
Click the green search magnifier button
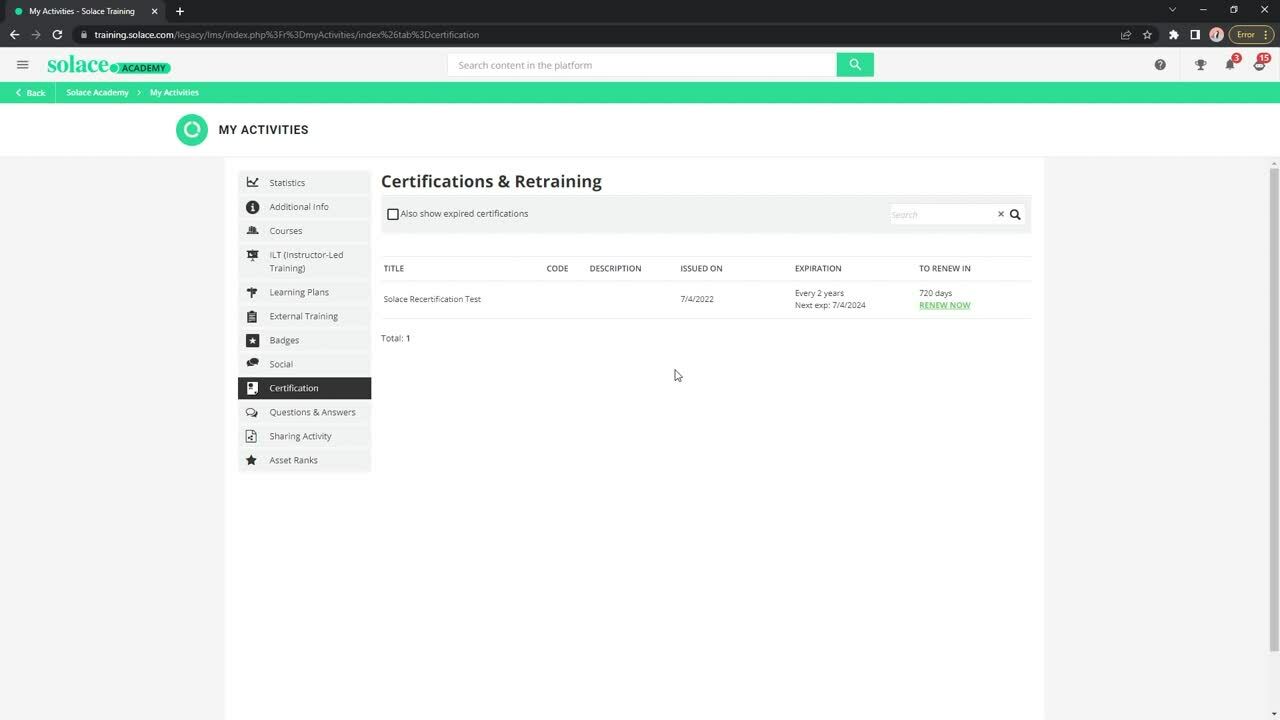[x=855, y=65]
